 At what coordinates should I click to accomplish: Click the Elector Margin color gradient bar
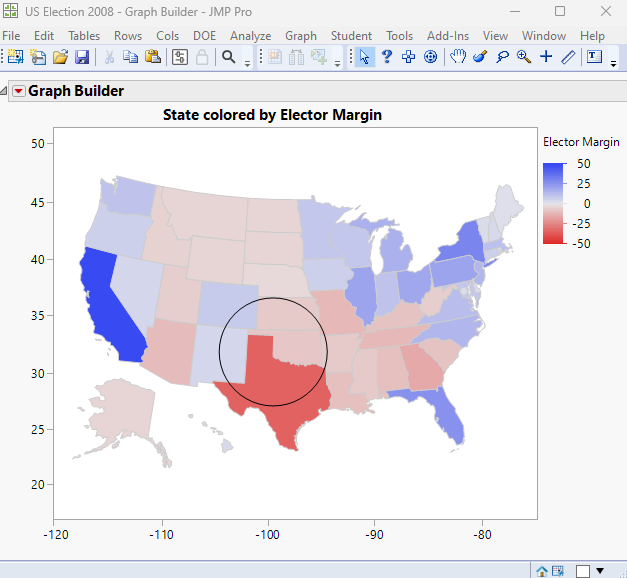coord(553,203)
